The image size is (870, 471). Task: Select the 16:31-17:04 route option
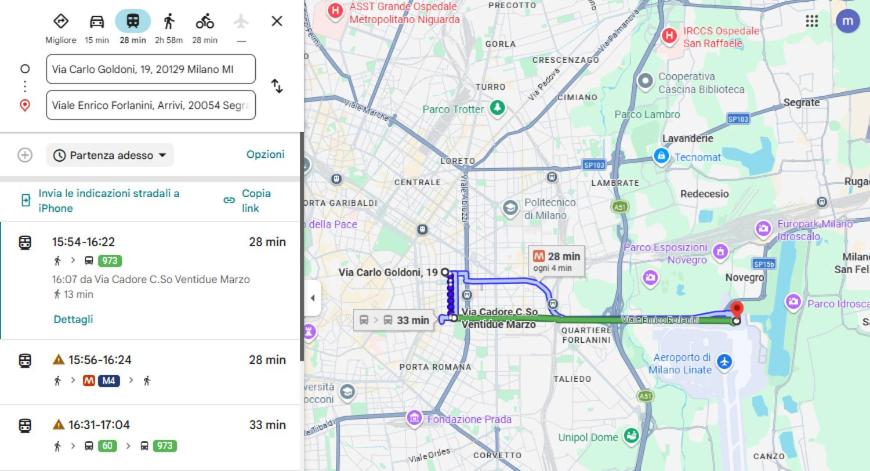pyautogui.click(x=151, y=438)
